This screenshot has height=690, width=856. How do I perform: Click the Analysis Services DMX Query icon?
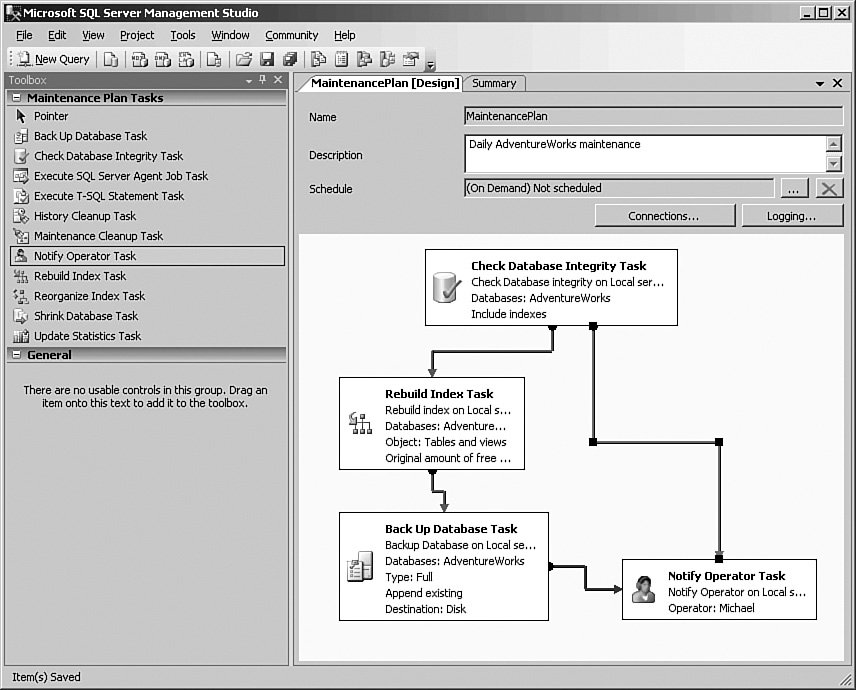163,59
